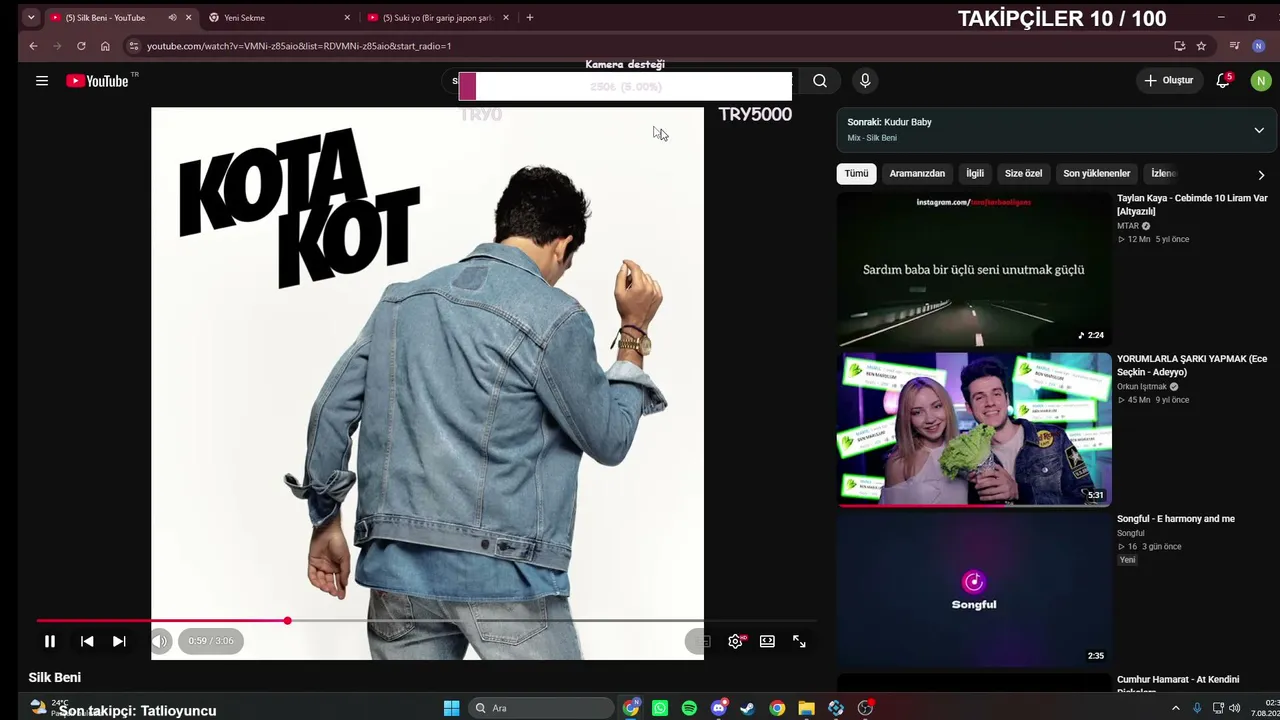Go forward in browser history
This screenshot has width=1280, height=720.
[x=57, y=46]
